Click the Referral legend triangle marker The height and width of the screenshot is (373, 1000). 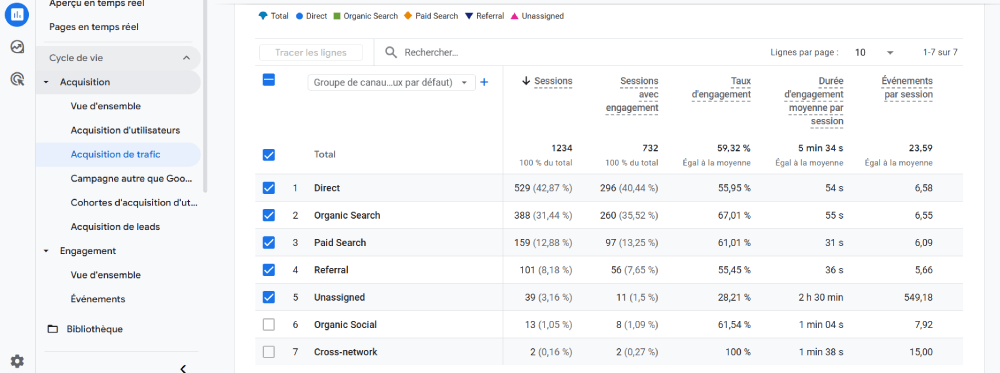pos(469,16)
